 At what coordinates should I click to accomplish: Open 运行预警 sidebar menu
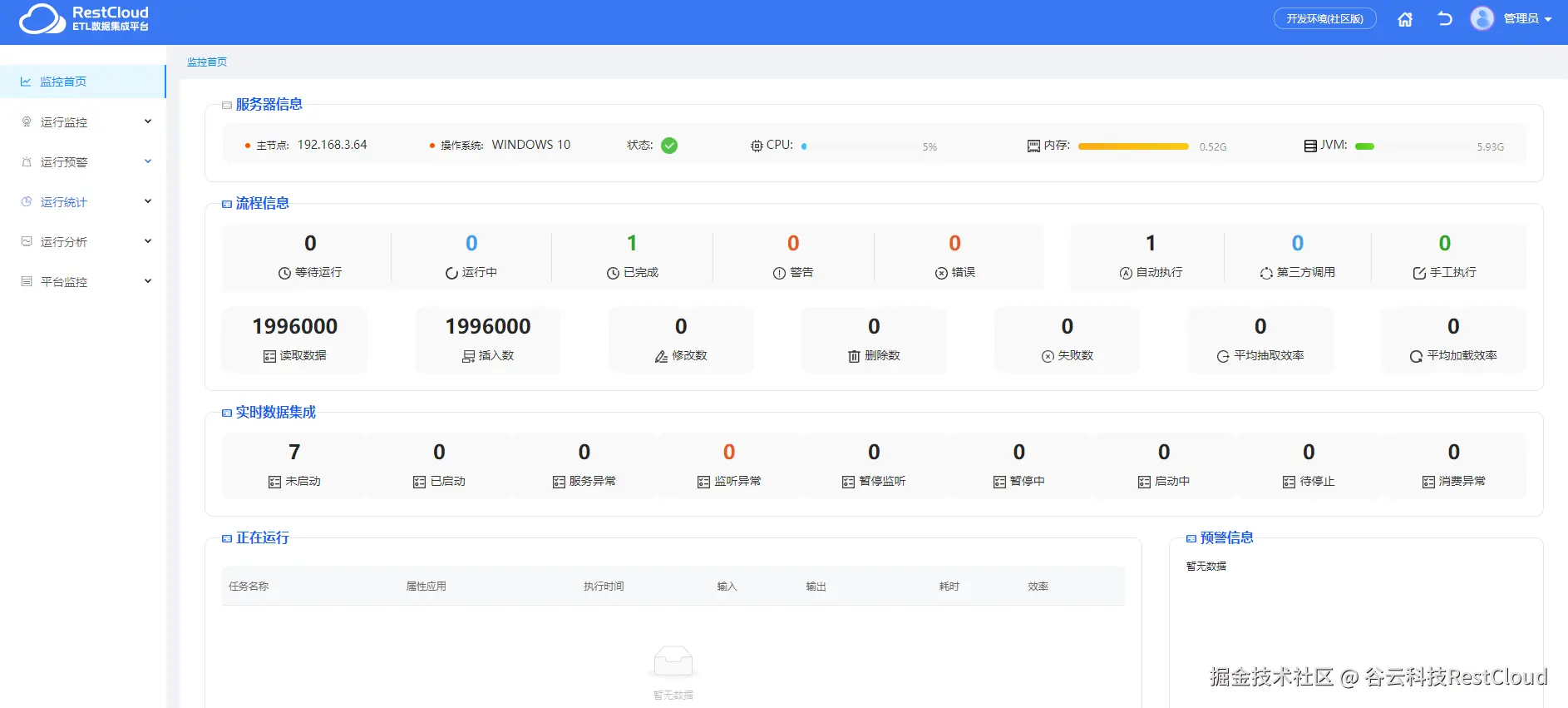(x=83, y=161)
